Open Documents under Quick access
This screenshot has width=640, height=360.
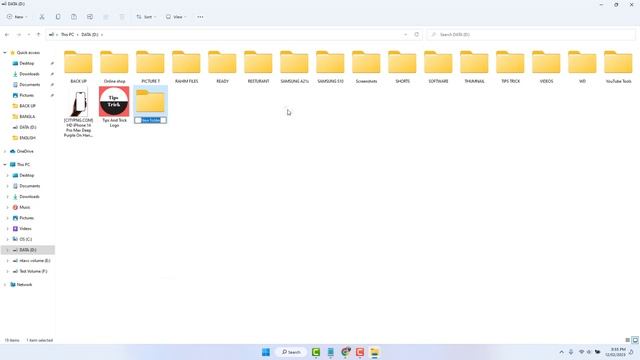pos(29,84)
